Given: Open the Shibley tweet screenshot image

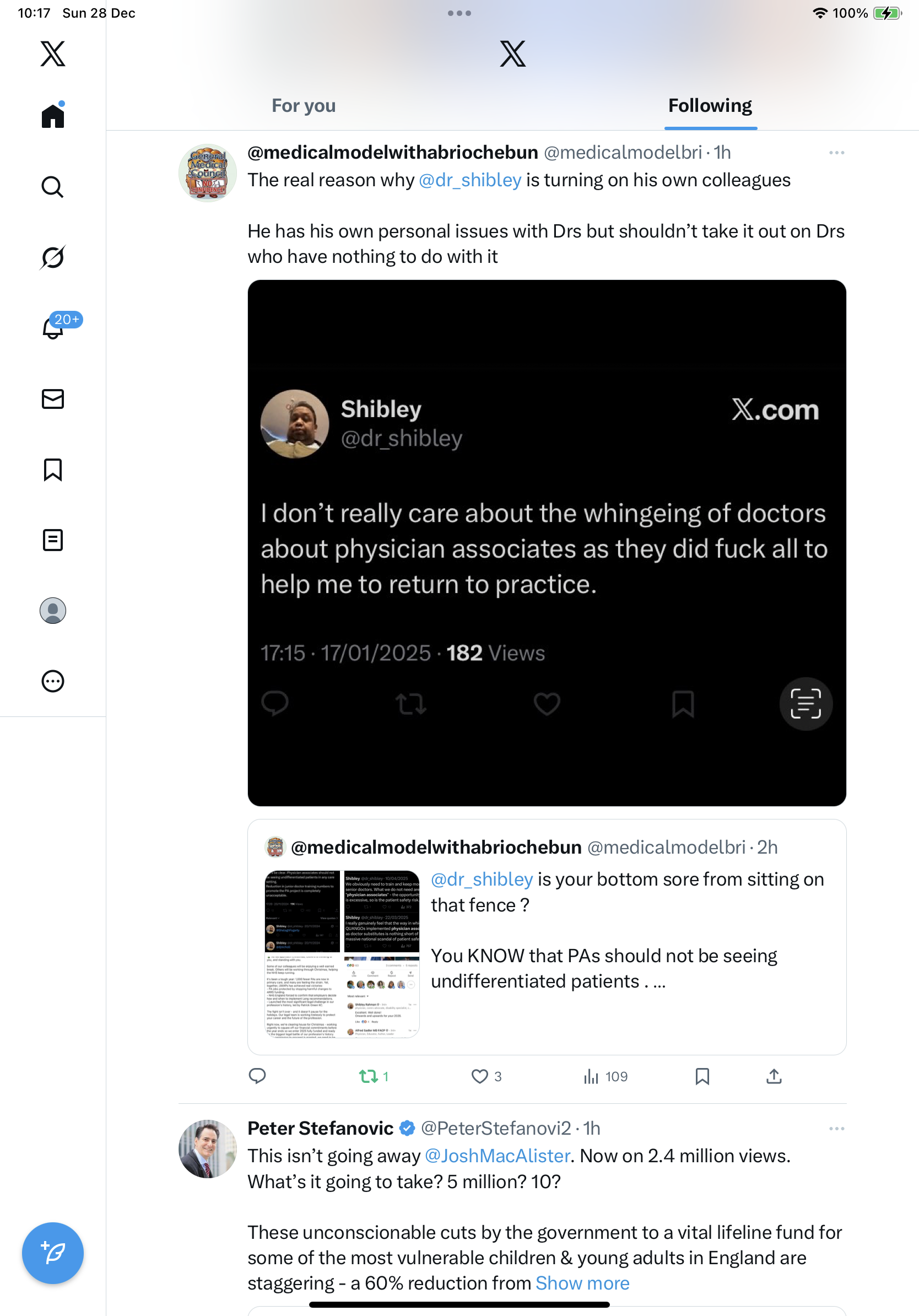Looking at the screenshot, I should pos(547,543).
